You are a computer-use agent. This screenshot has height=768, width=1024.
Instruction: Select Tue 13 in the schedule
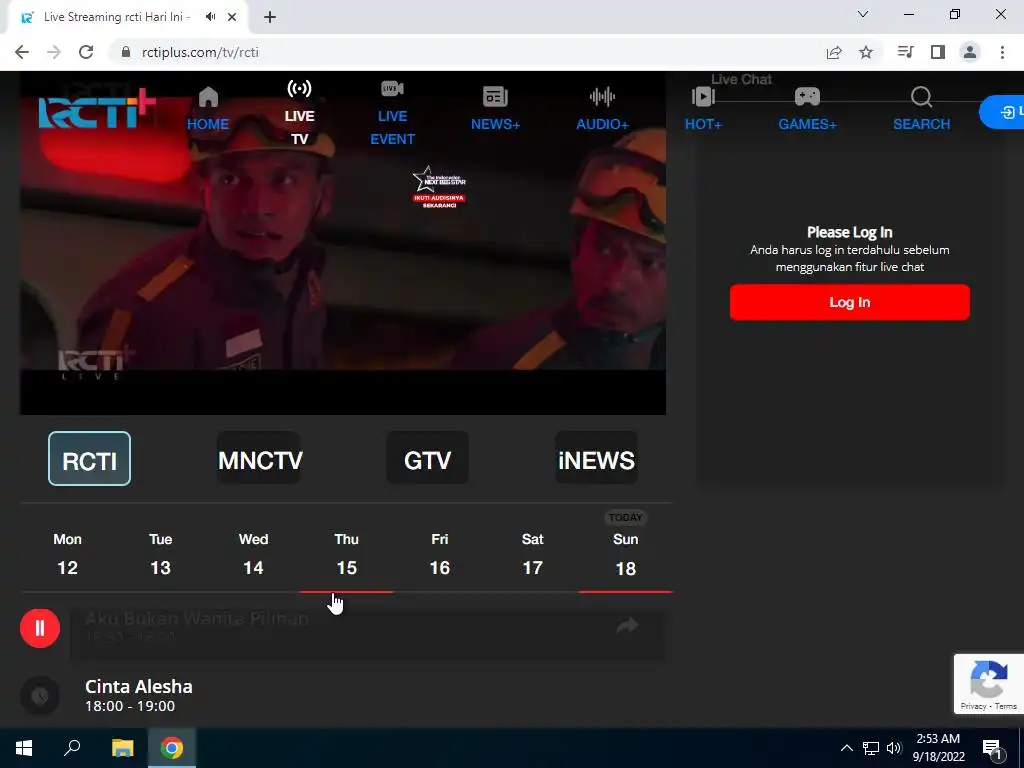[x=161, y=554]
